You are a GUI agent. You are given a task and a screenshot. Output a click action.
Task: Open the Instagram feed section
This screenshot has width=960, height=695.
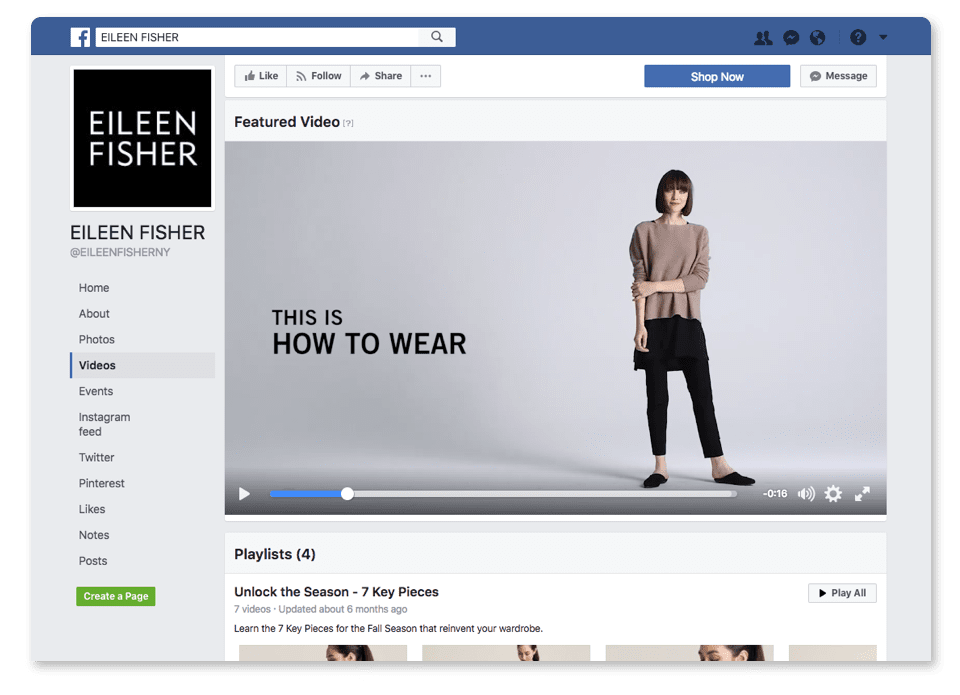coord(104,424)
